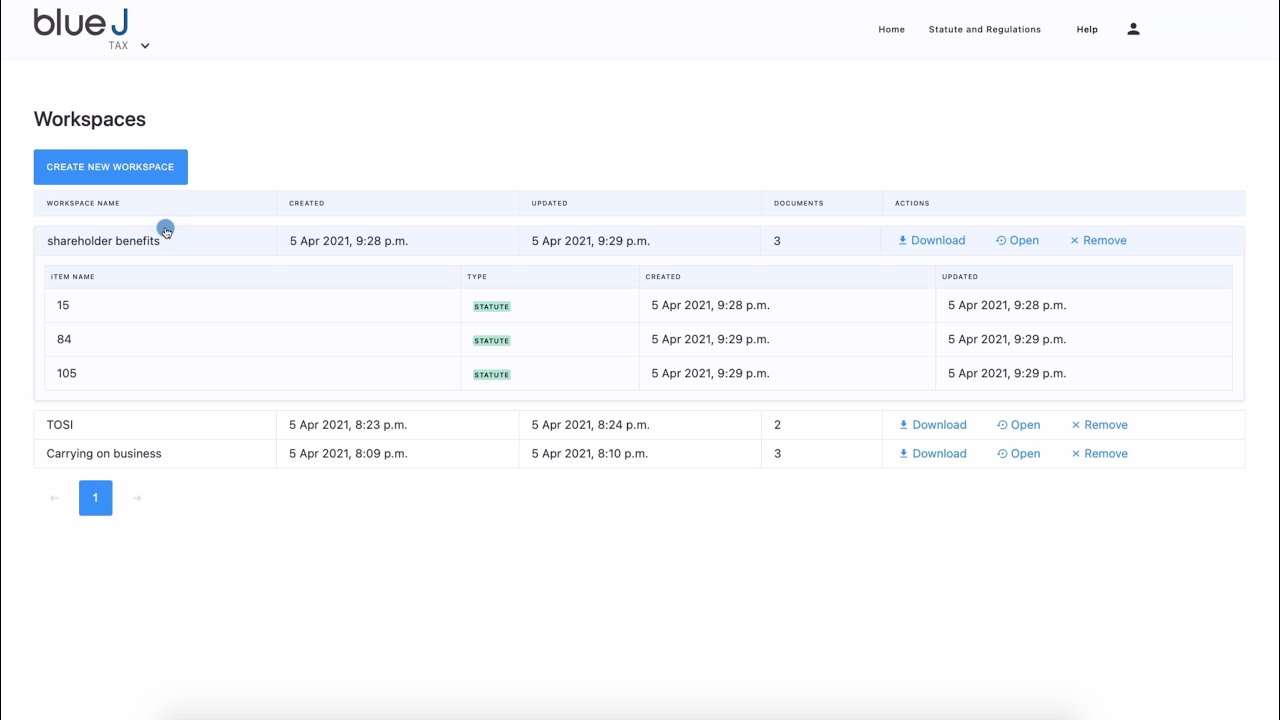Open Statute and Regulations menu item
Screen dimensions: 1280x720
point(984,29)
